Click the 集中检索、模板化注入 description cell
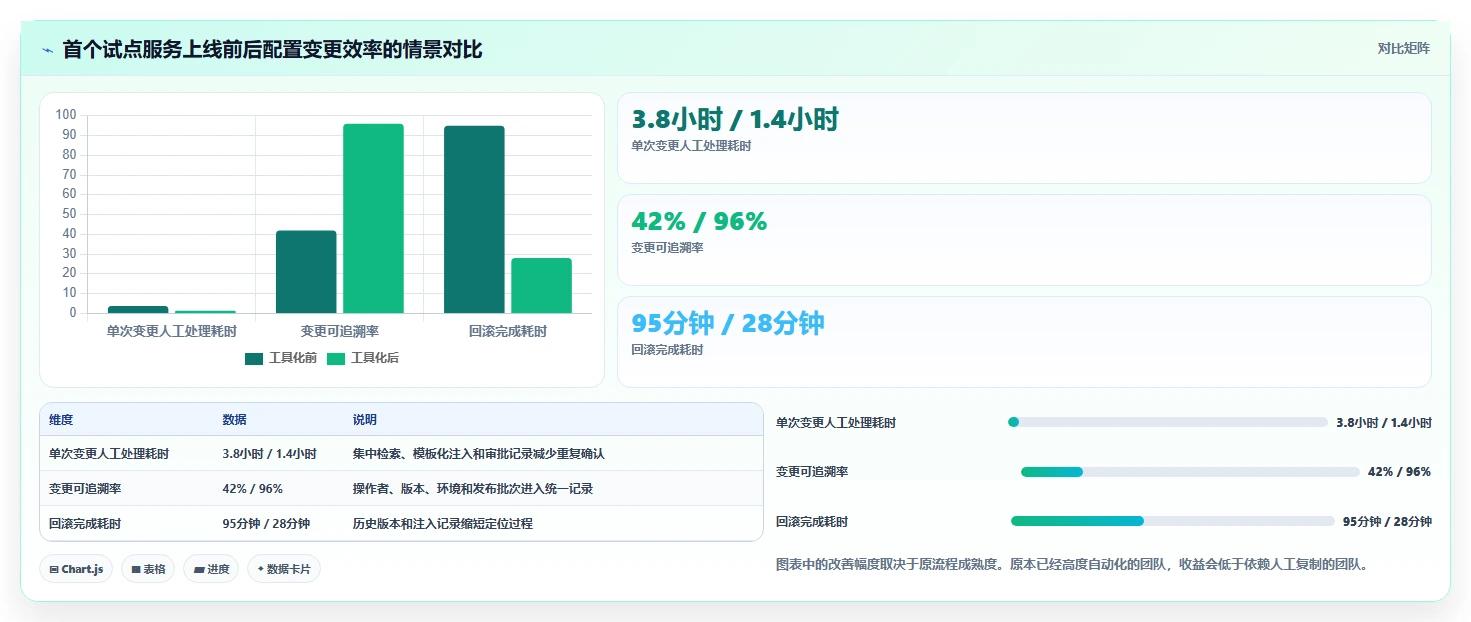The image size is (1471, 622). [x=478, y=454]
